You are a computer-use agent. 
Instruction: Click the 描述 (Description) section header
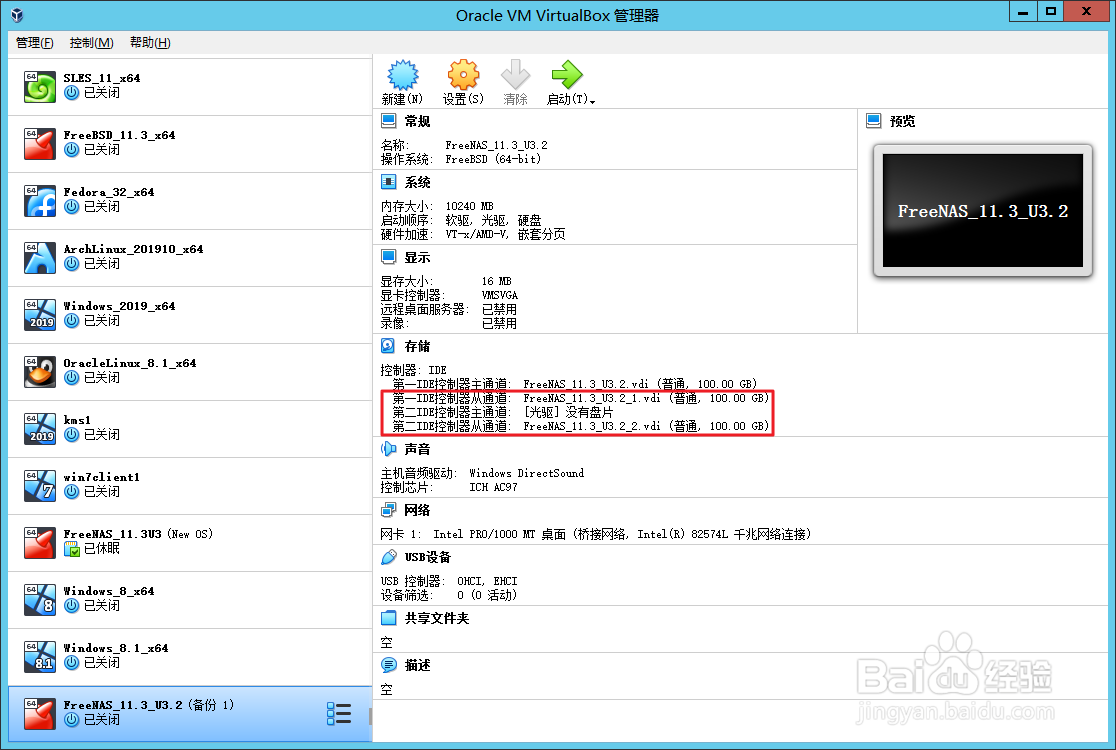pyautogui.click(x=417, y=665)
